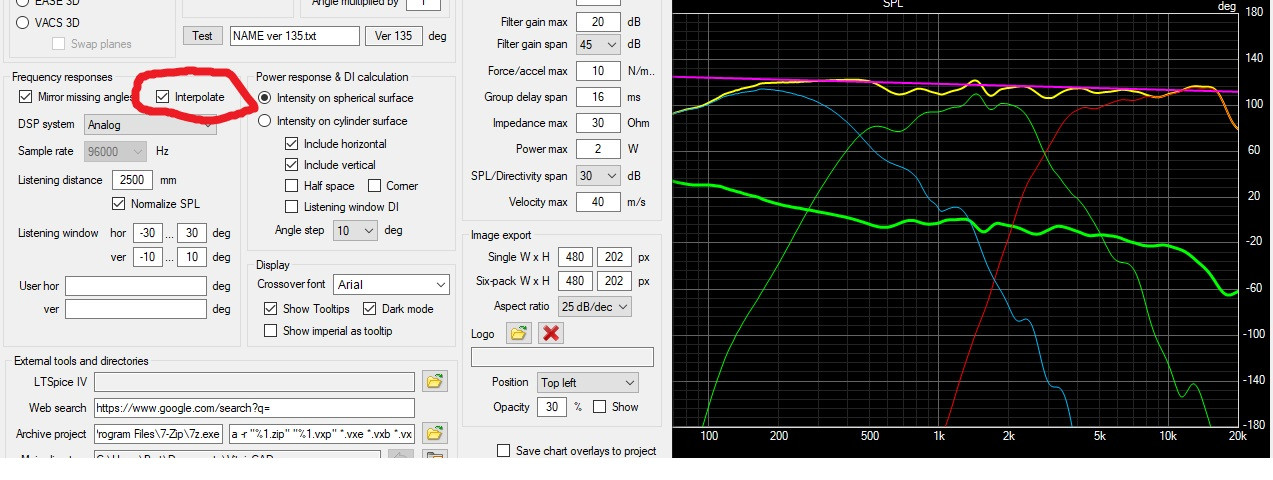Edit the Web search URL field
Screen dimensions: 1273x480
pos(254,408)
